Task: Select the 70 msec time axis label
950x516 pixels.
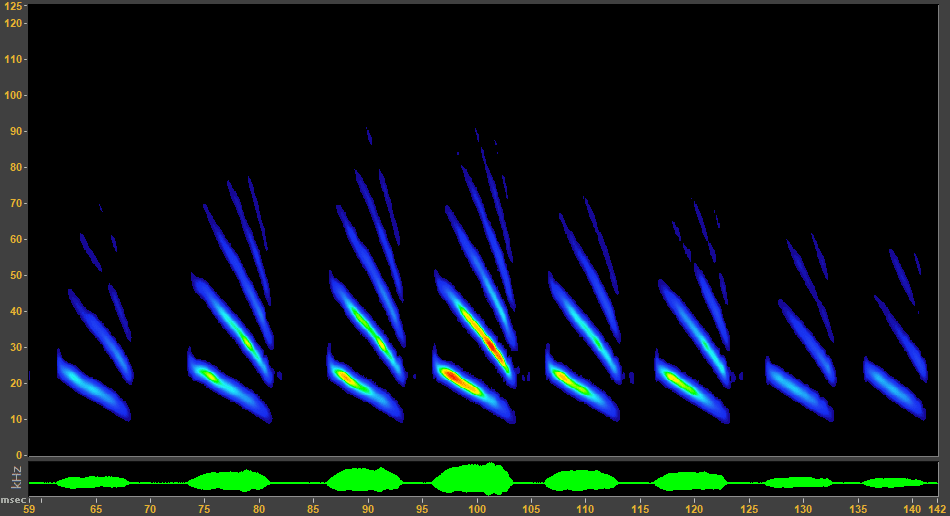Action: [x=150, y=509]
